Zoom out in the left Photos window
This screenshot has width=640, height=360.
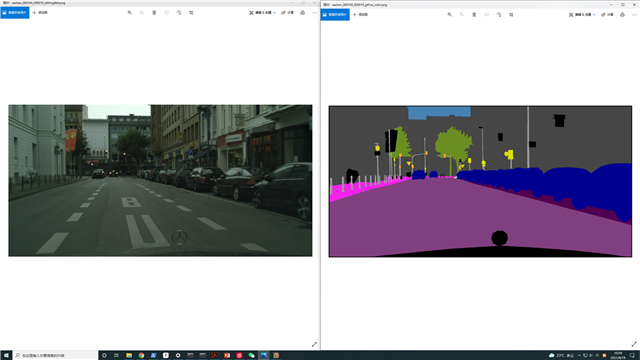142,13
